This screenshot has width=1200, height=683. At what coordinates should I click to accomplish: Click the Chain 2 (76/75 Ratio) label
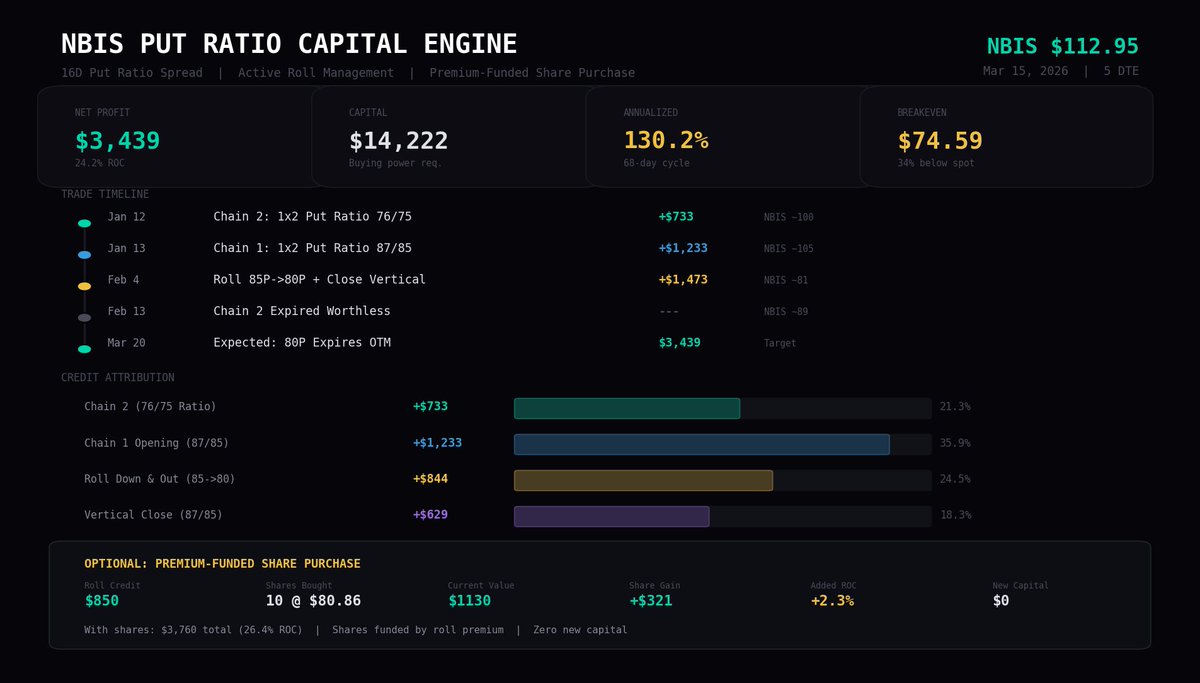(150, 407)
